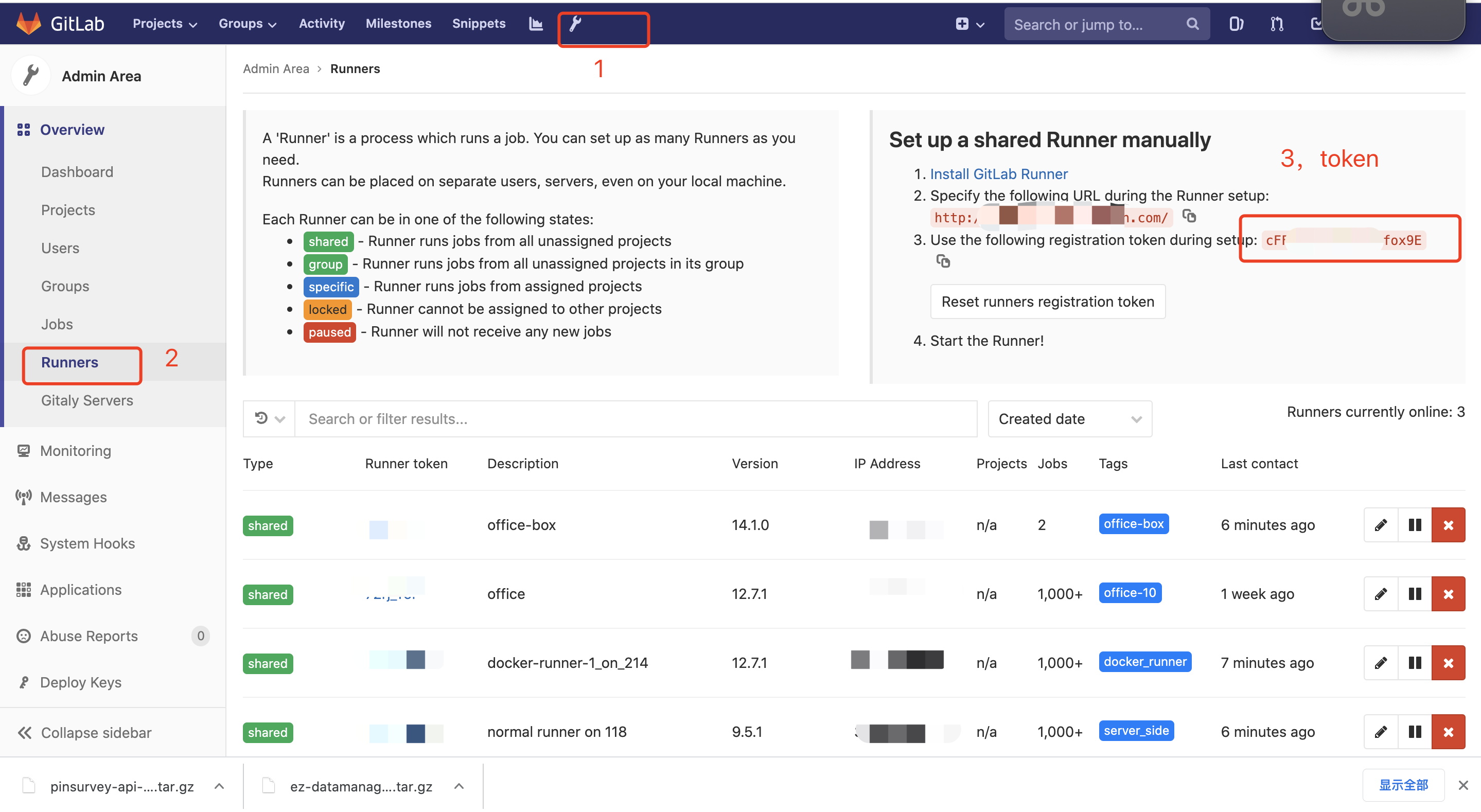Click the pause button for normal runner on 118
1481x812 pixels.
click(1414, 732)
